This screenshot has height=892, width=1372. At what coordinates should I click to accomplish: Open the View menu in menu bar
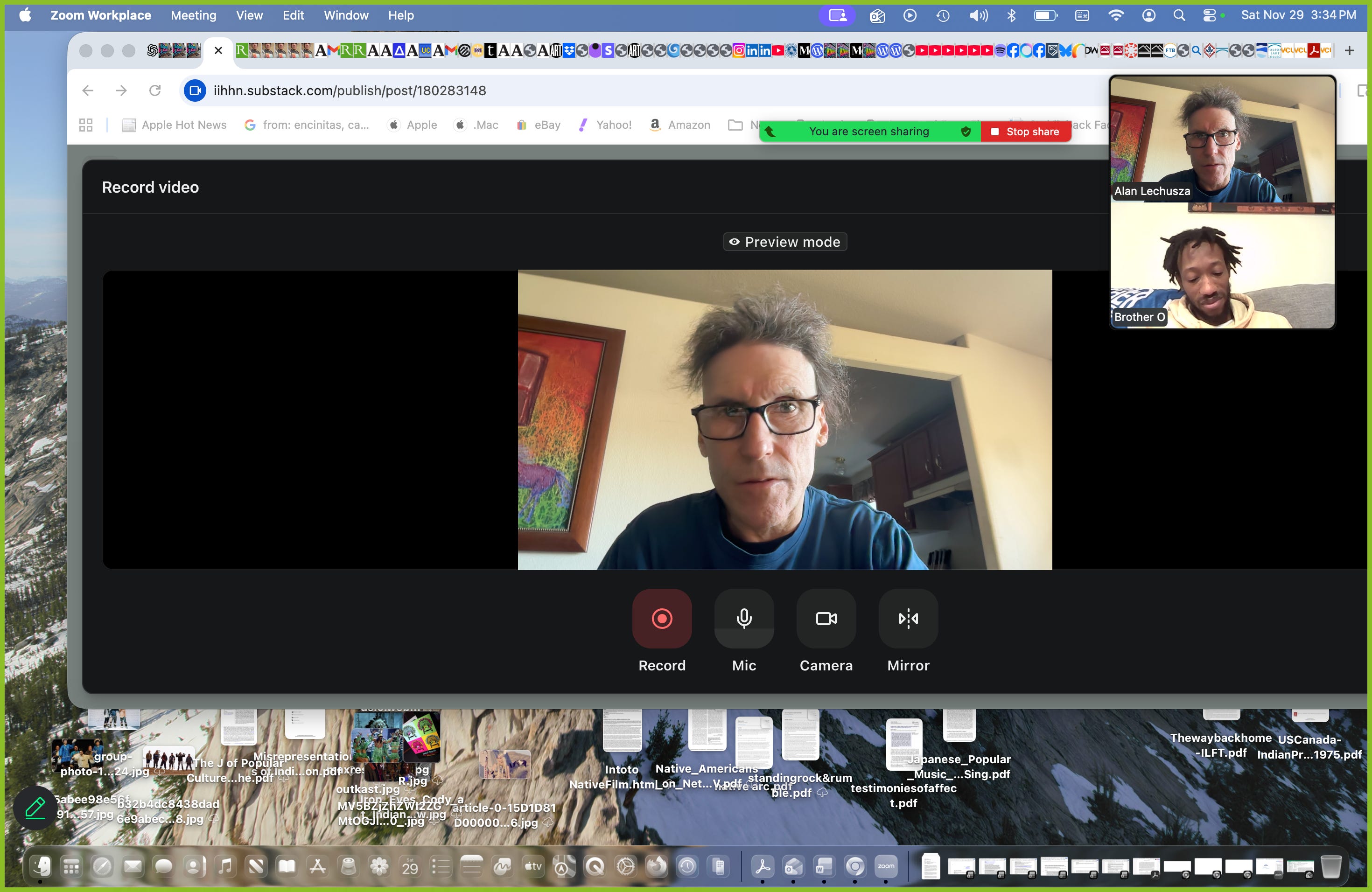pyautogui.click(x=249, y=15)
